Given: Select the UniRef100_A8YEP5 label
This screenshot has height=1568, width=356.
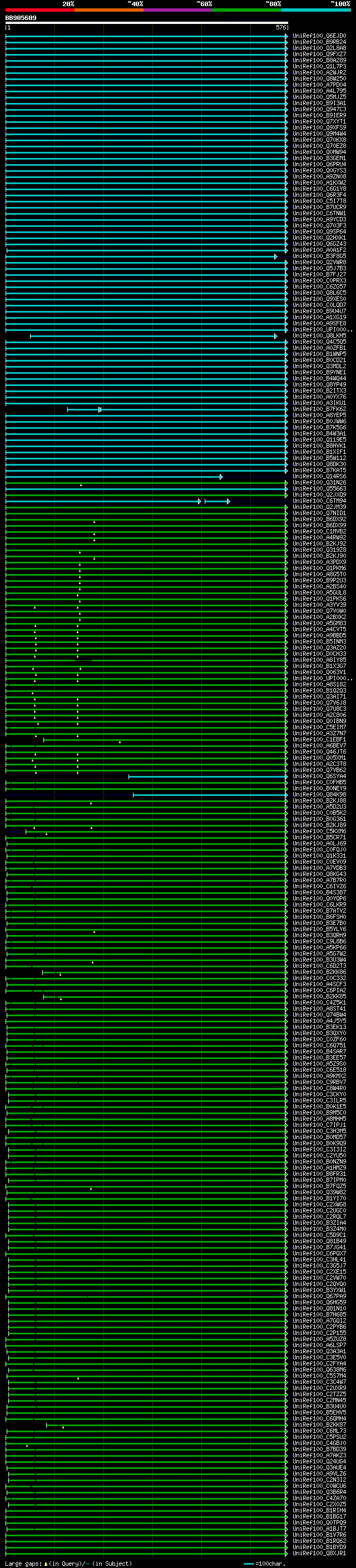Looking at the screenshot, I should [319, 416].
